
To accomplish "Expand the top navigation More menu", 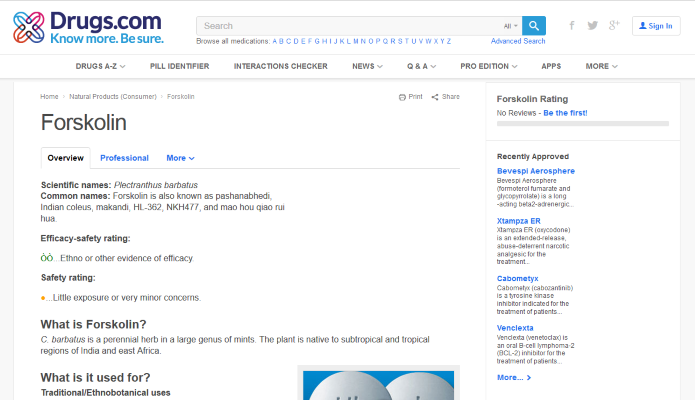I will pyautogui.click(x=601, y=66).
